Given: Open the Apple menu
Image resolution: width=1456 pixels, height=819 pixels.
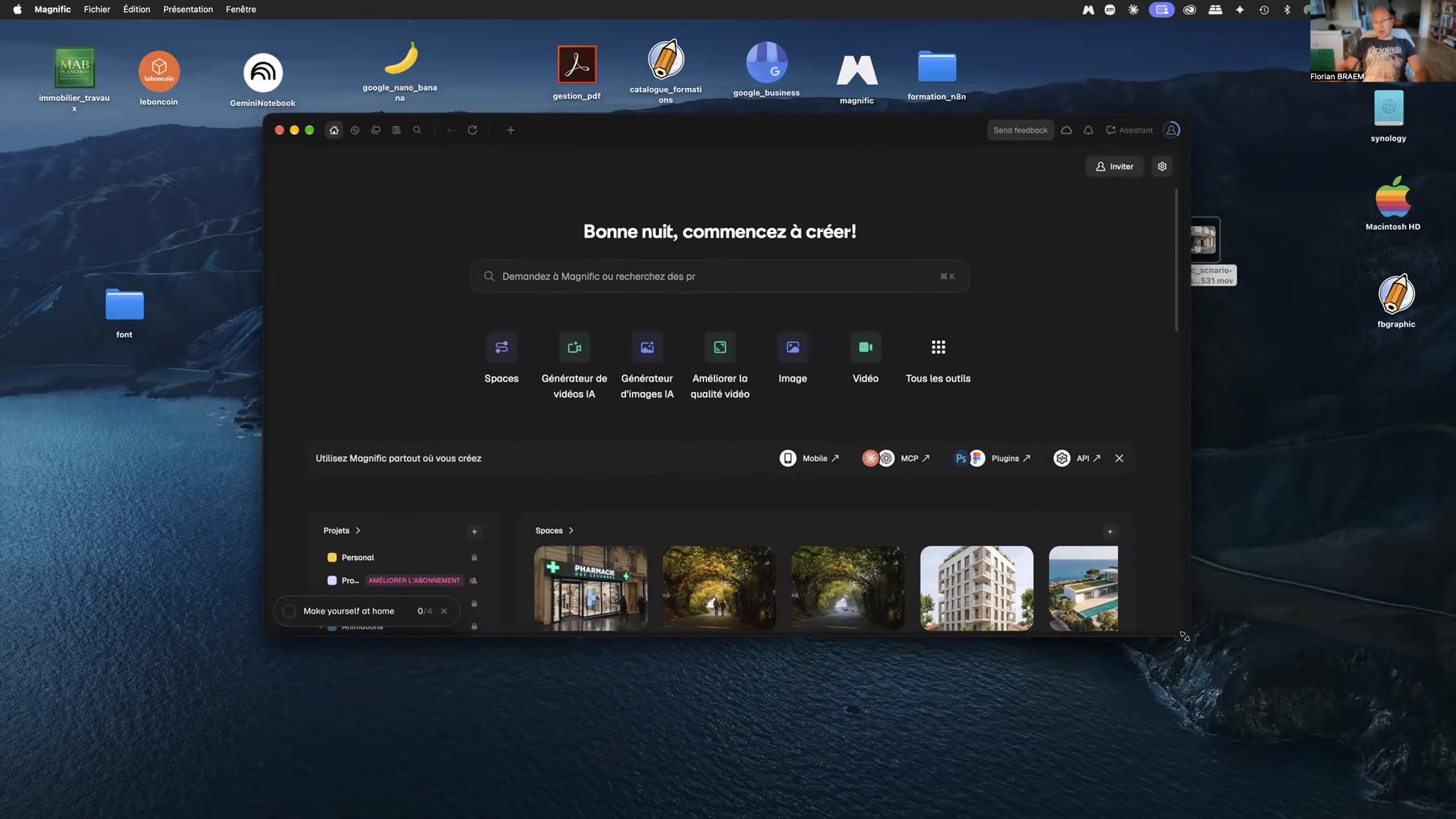Looking at the screenshot, I should (17, 10).
